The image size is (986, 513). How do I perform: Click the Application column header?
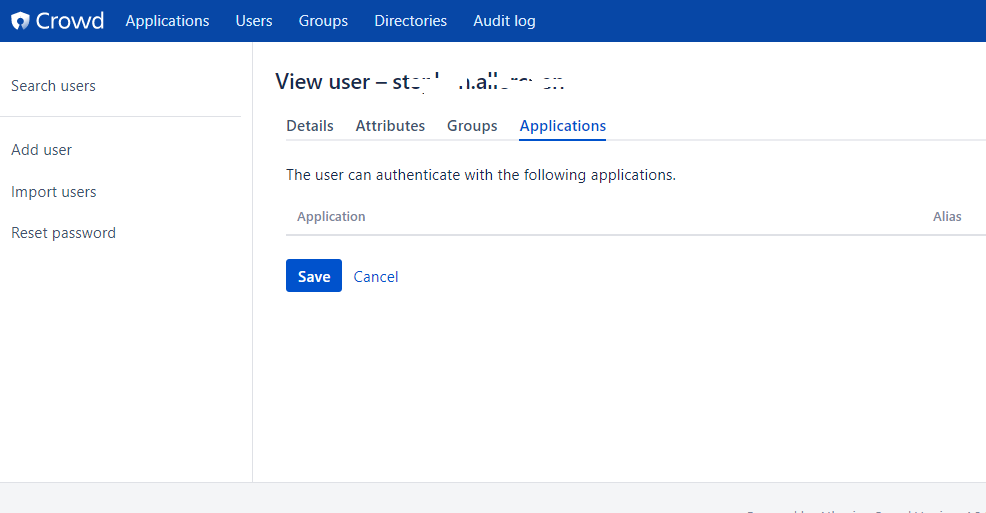pos(331,216)
